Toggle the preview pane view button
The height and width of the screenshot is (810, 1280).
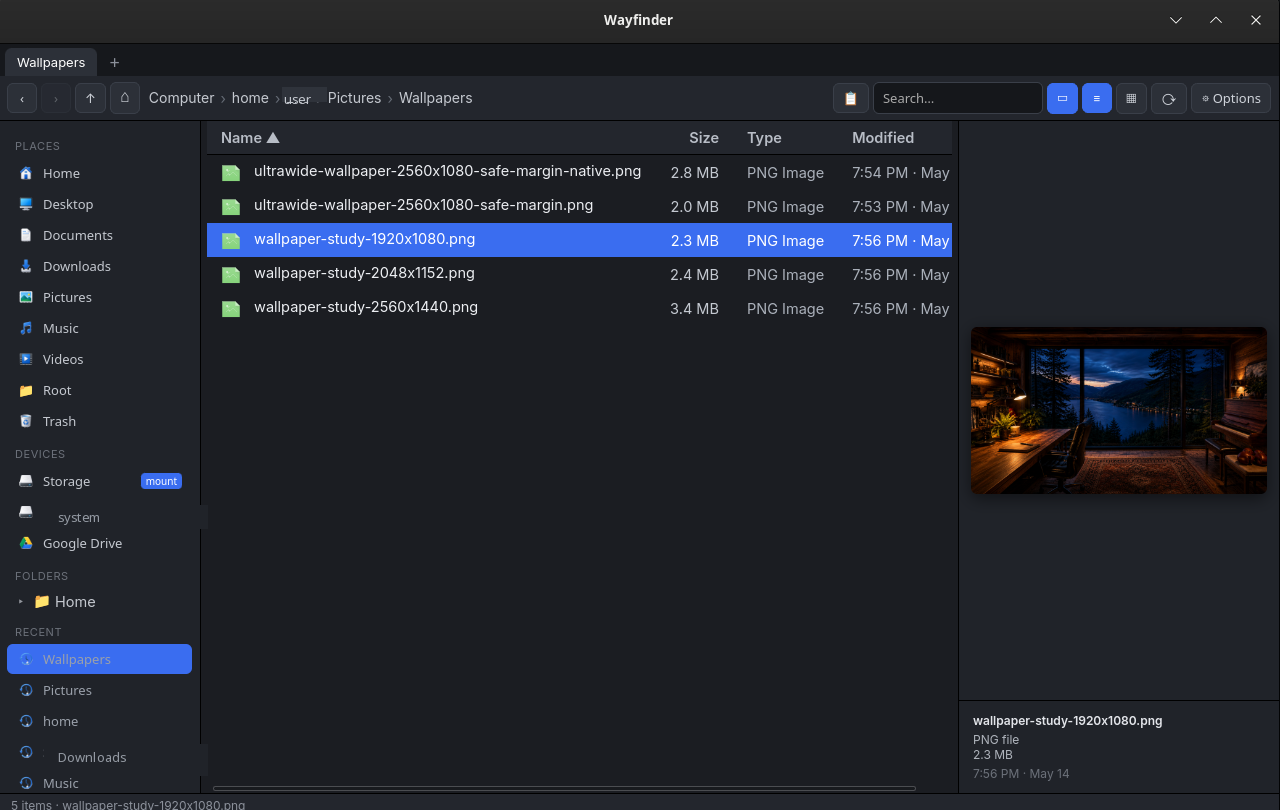click(x=1062, y=98)
